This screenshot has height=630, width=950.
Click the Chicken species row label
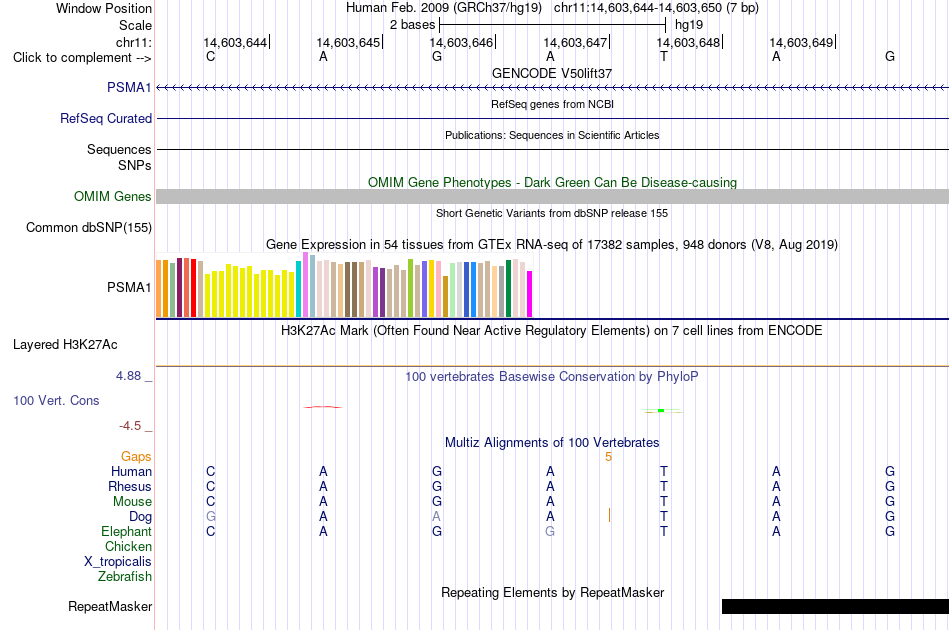128,546
